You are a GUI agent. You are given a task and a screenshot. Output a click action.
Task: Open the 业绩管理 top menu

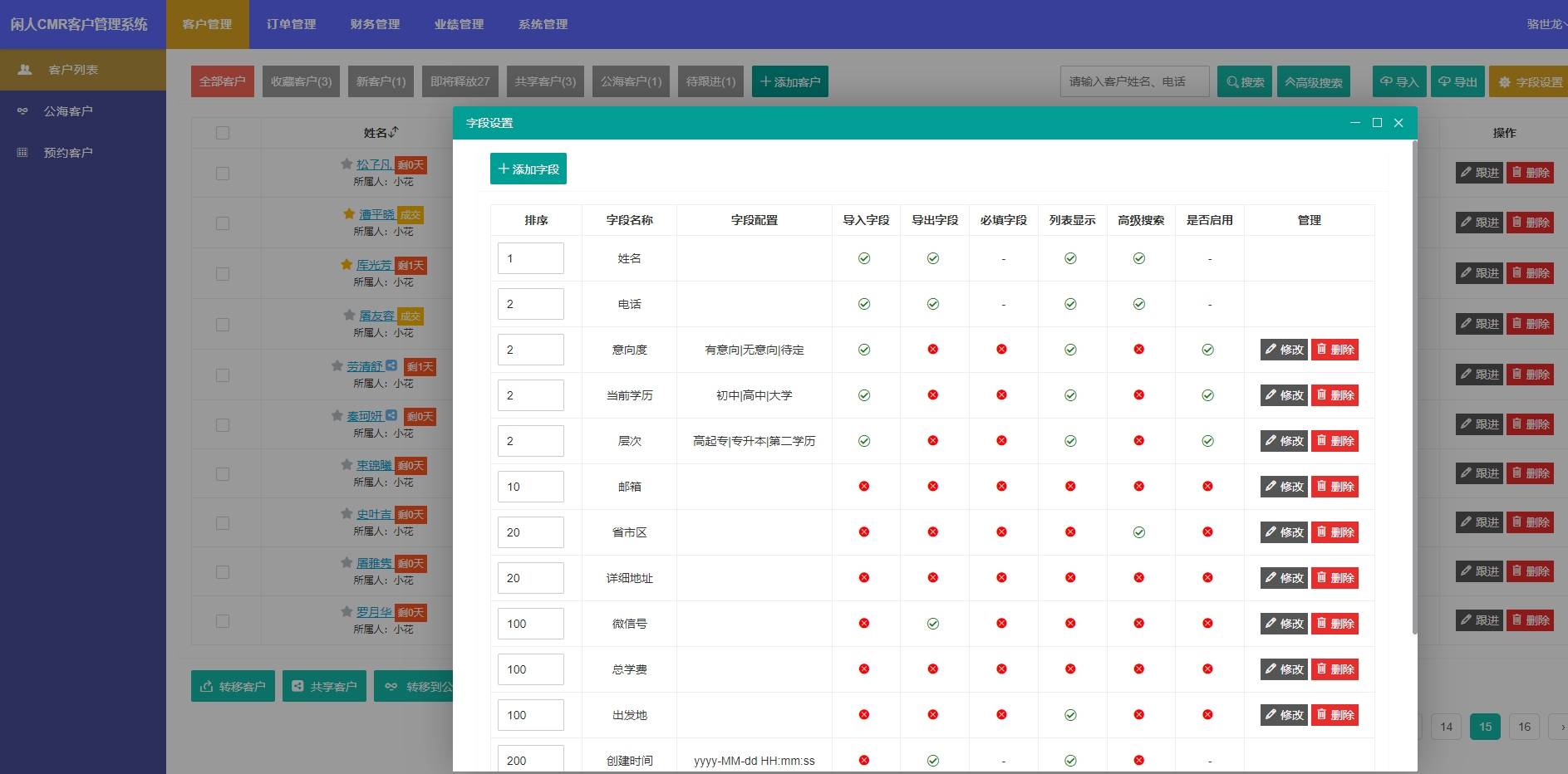point(460,24)
